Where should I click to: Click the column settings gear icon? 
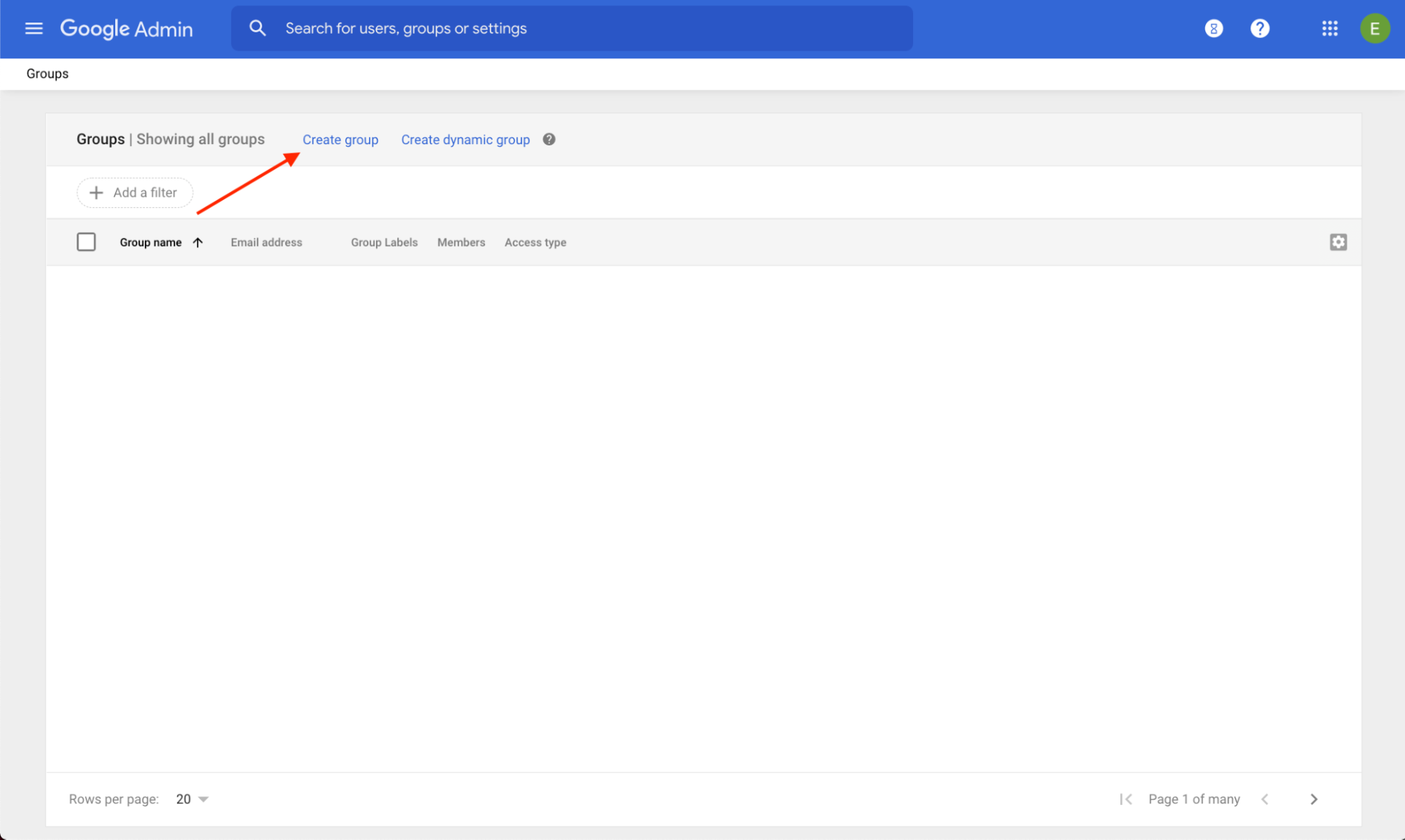[x=1338, y=242]
